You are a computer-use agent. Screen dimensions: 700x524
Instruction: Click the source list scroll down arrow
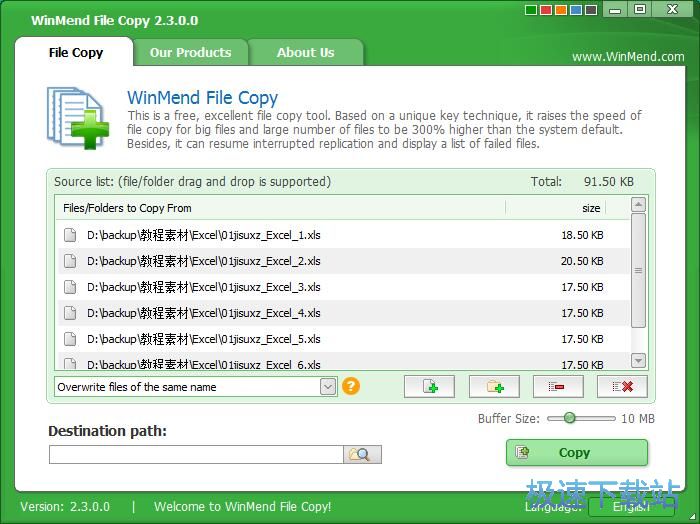pyautogui.click(x=638, y=360)
